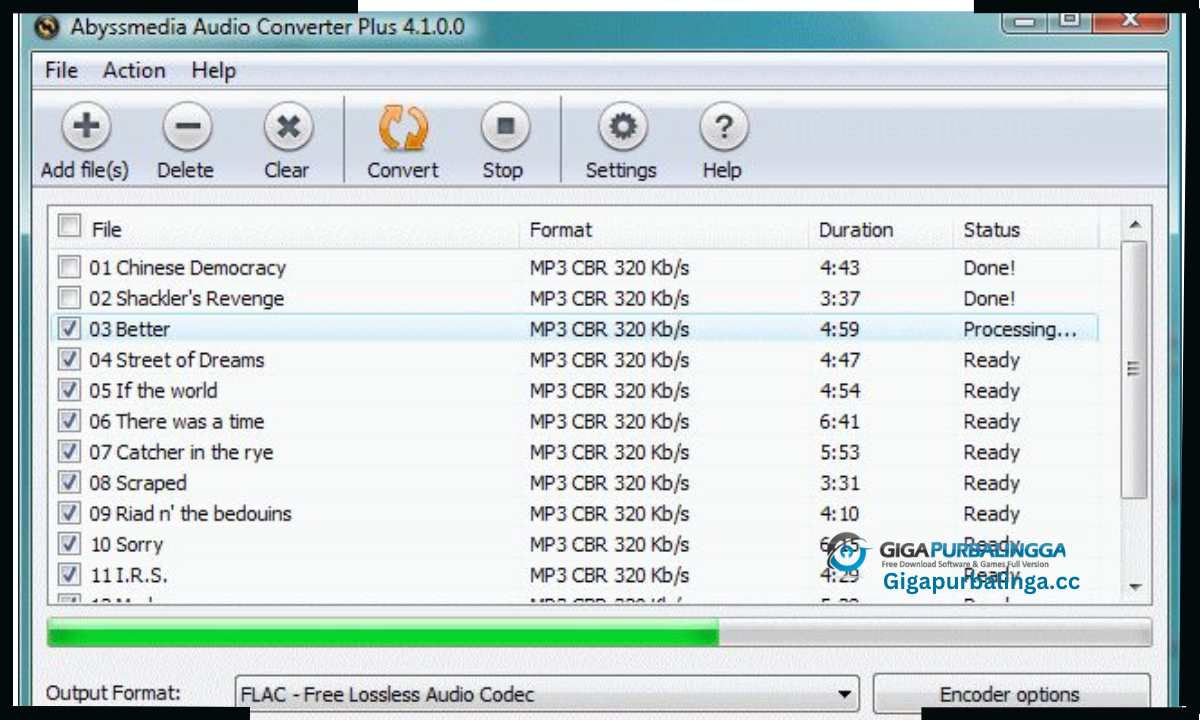Sort by the Duration column header

[856, 230]
